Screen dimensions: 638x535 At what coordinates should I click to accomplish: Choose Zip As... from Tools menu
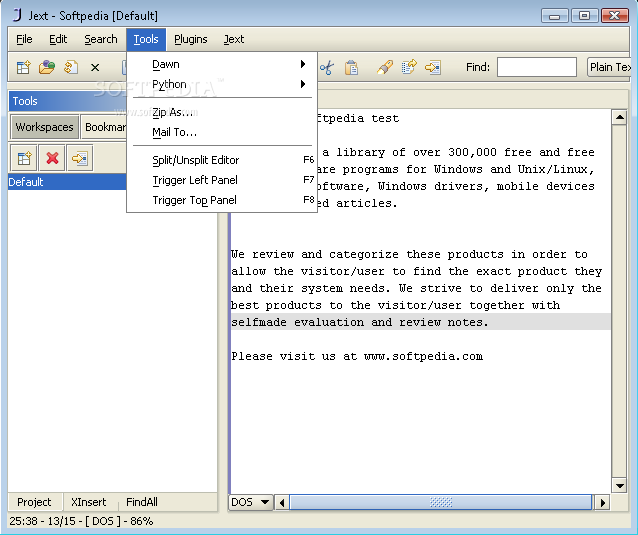(222, 112)
